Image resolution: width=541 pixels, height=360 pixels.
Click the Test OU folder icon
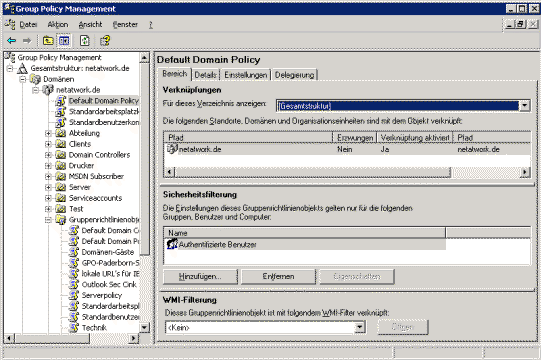tap(61, 209)
